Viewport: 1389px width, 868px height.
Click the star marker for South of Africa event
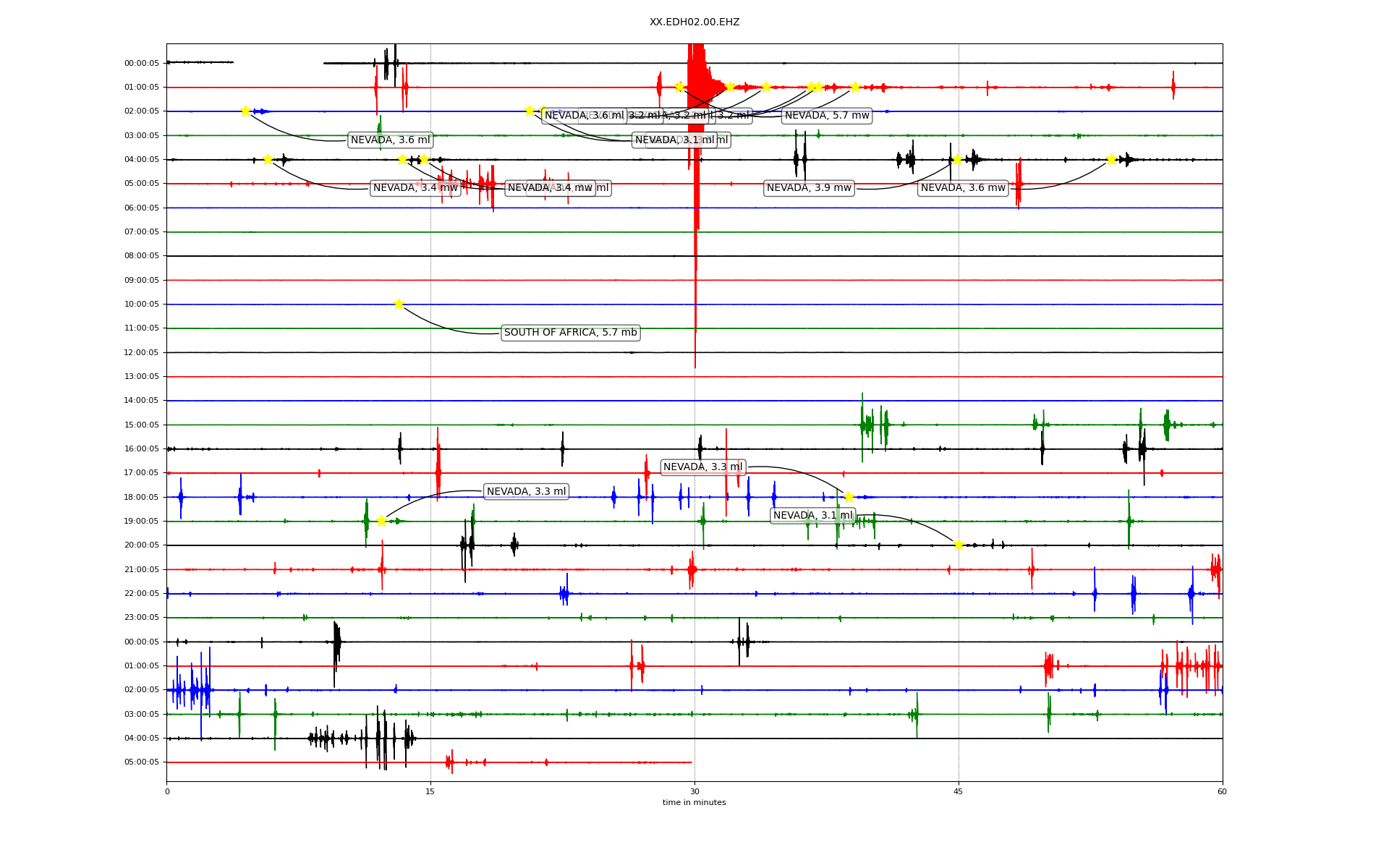point(399,304)
